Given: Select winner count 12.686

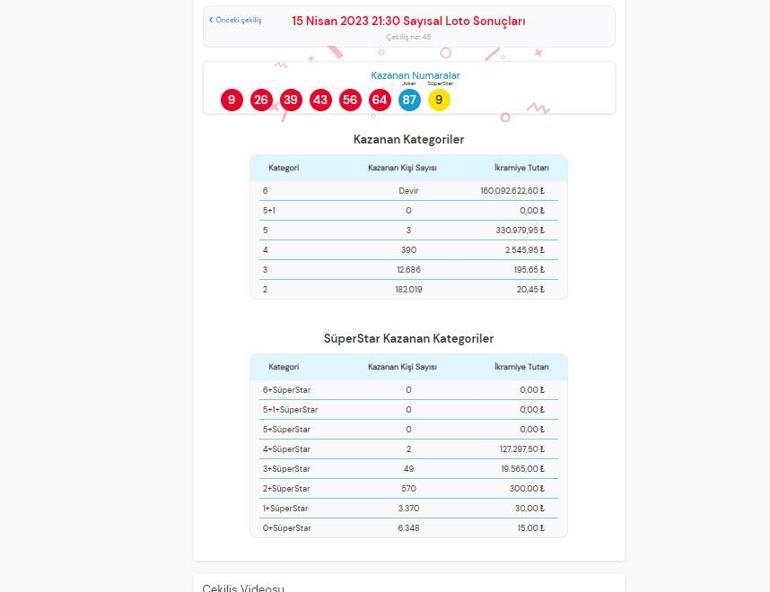Looking at the screenshot, I should pos(409,269).
